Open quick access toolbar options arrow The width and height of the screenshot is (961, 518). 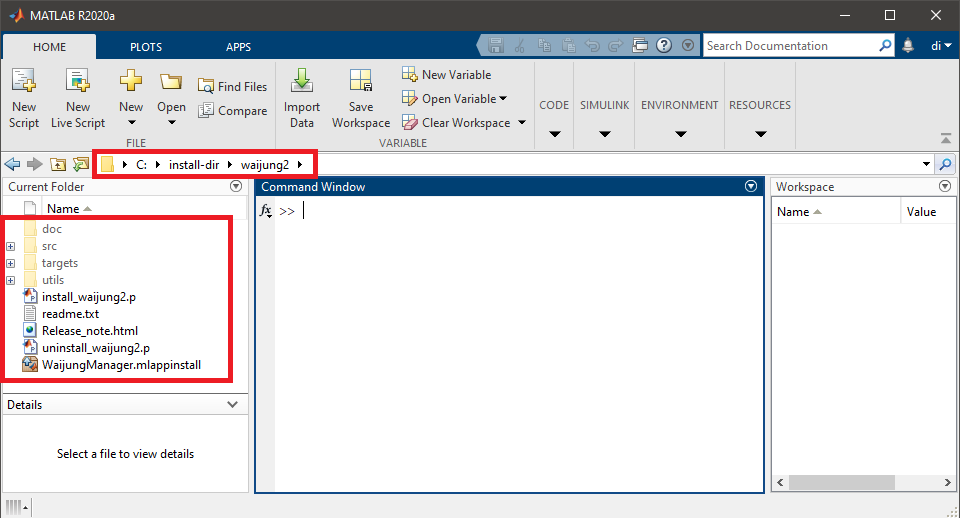click(688, 45)
